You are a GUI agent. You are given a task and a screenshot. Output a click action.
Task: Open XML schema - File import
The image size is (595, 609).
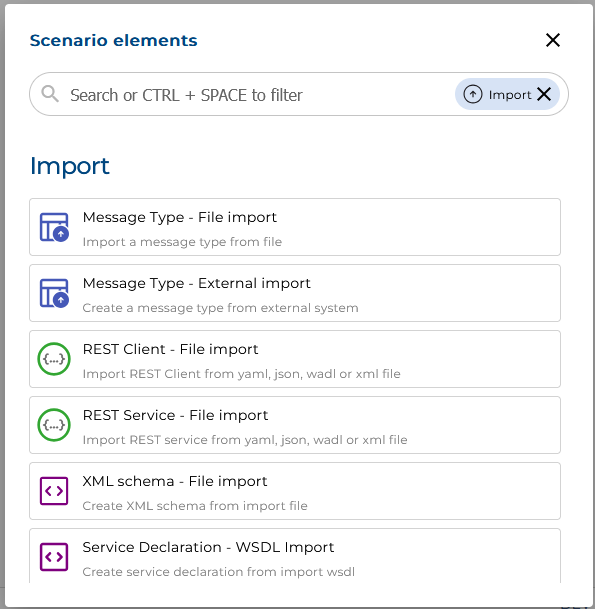click(x=295, y=491)
